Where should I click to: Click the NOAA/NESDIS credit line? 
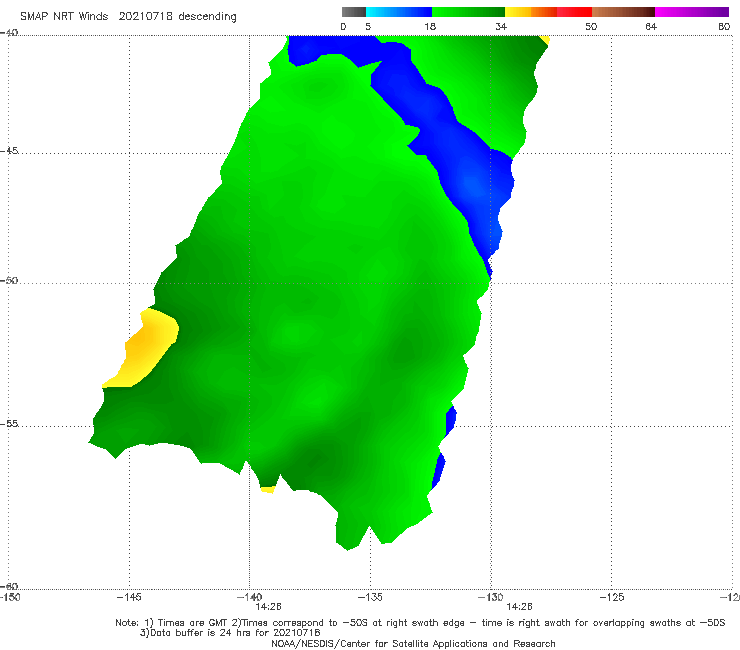point(413,643)
